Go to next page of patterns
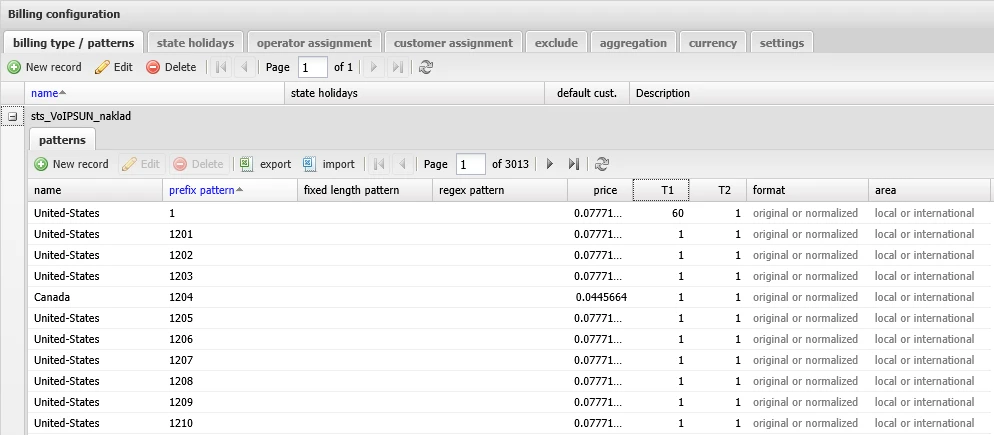Viewport: 994px width, 435px height. point(550,164)
